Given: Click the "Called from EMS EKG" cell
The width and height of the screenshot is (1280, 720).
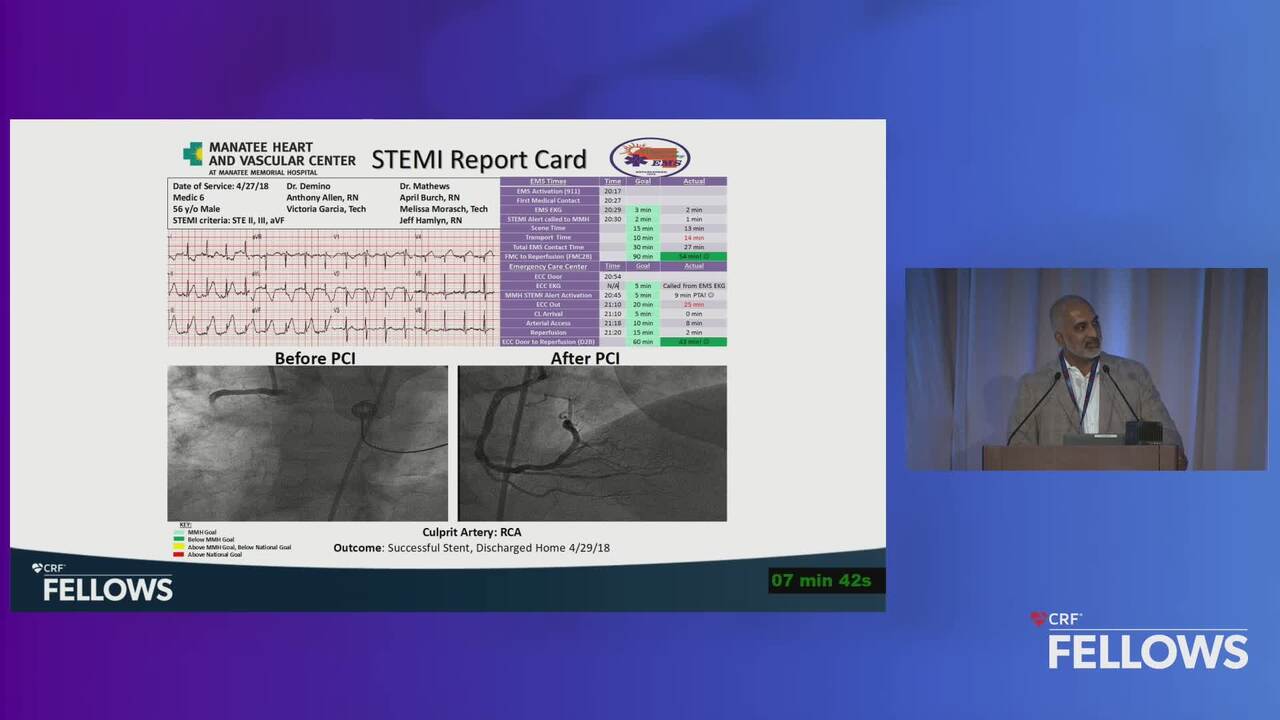Looking at the screenshot, I should (694, 286).
